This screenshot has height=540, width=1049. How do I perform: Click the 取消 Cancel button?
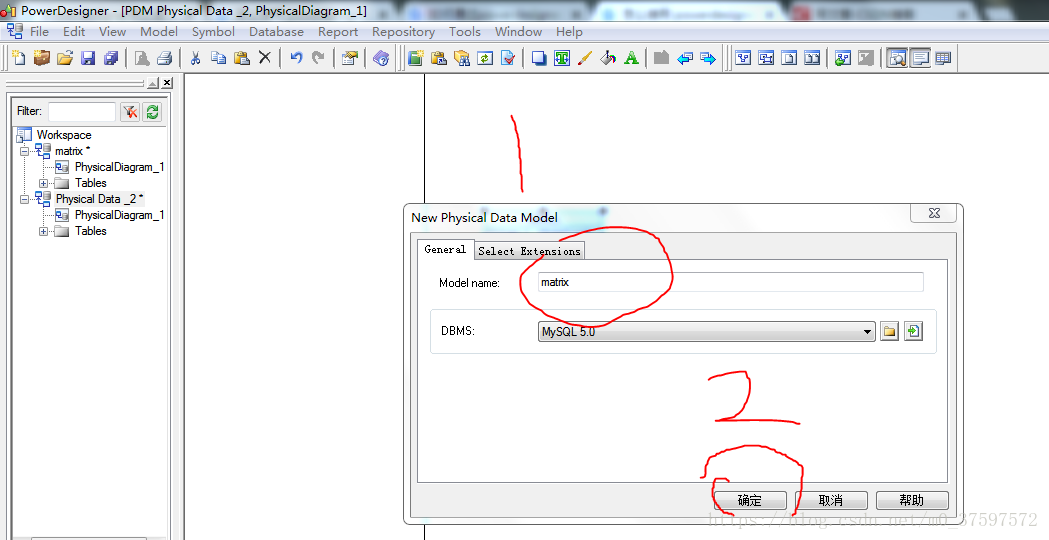[x=831, y=501]
